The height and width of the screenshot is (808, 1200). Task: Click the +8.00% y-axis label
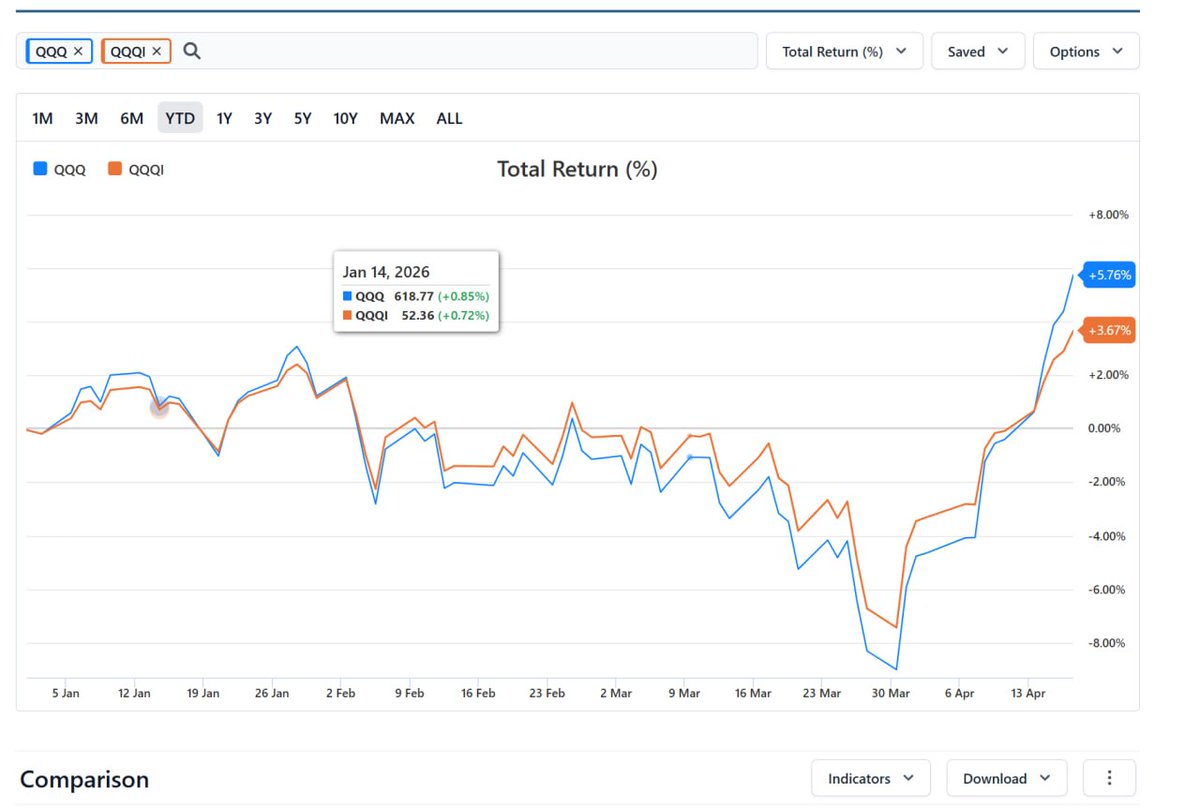(1108, 215)
